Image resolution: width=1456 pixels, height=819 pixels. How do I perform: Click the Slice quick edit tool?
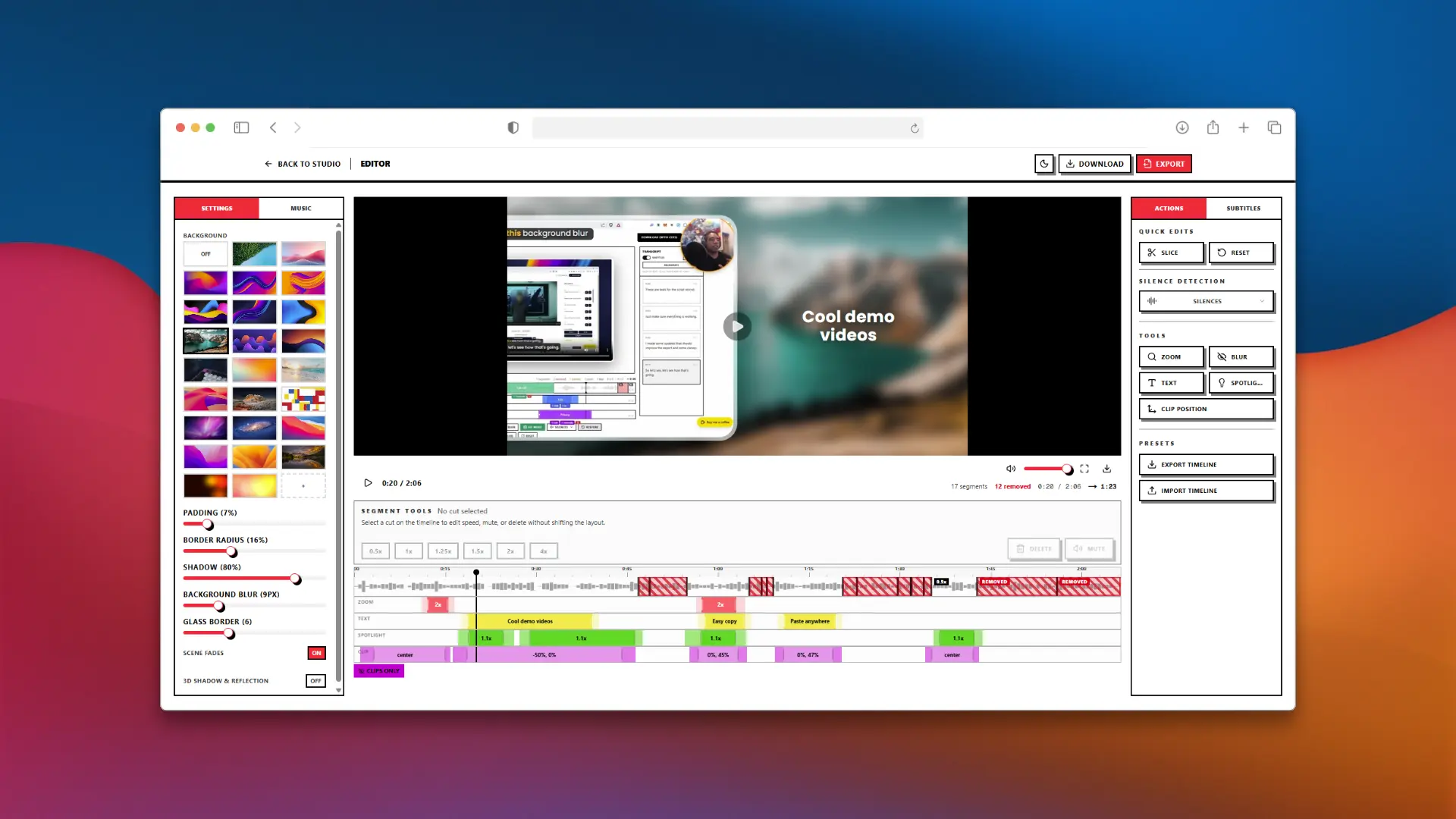(1171, 253)
